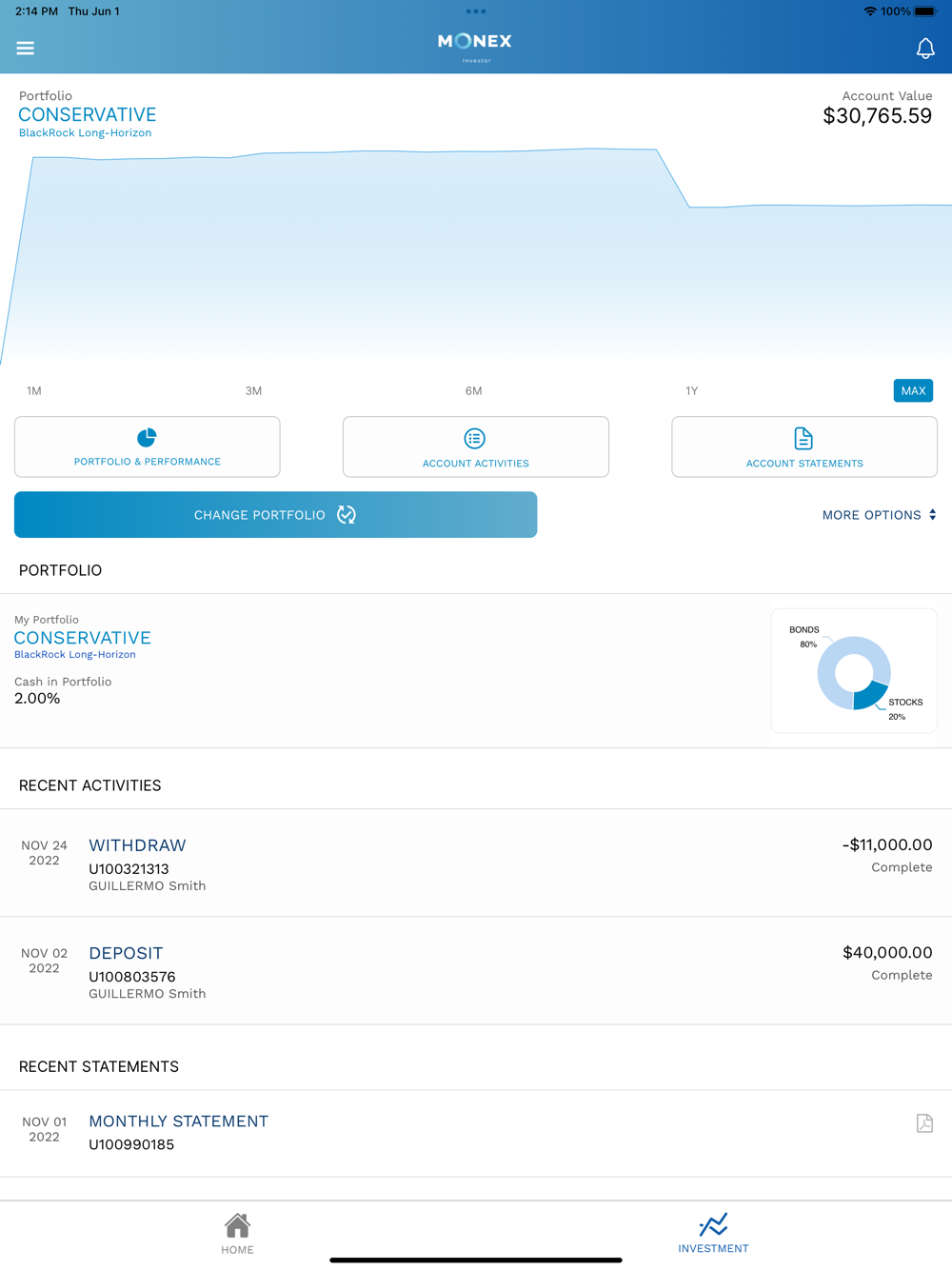
Task: Tap the Stocks 20% dark donut segment
Action: 871,695
